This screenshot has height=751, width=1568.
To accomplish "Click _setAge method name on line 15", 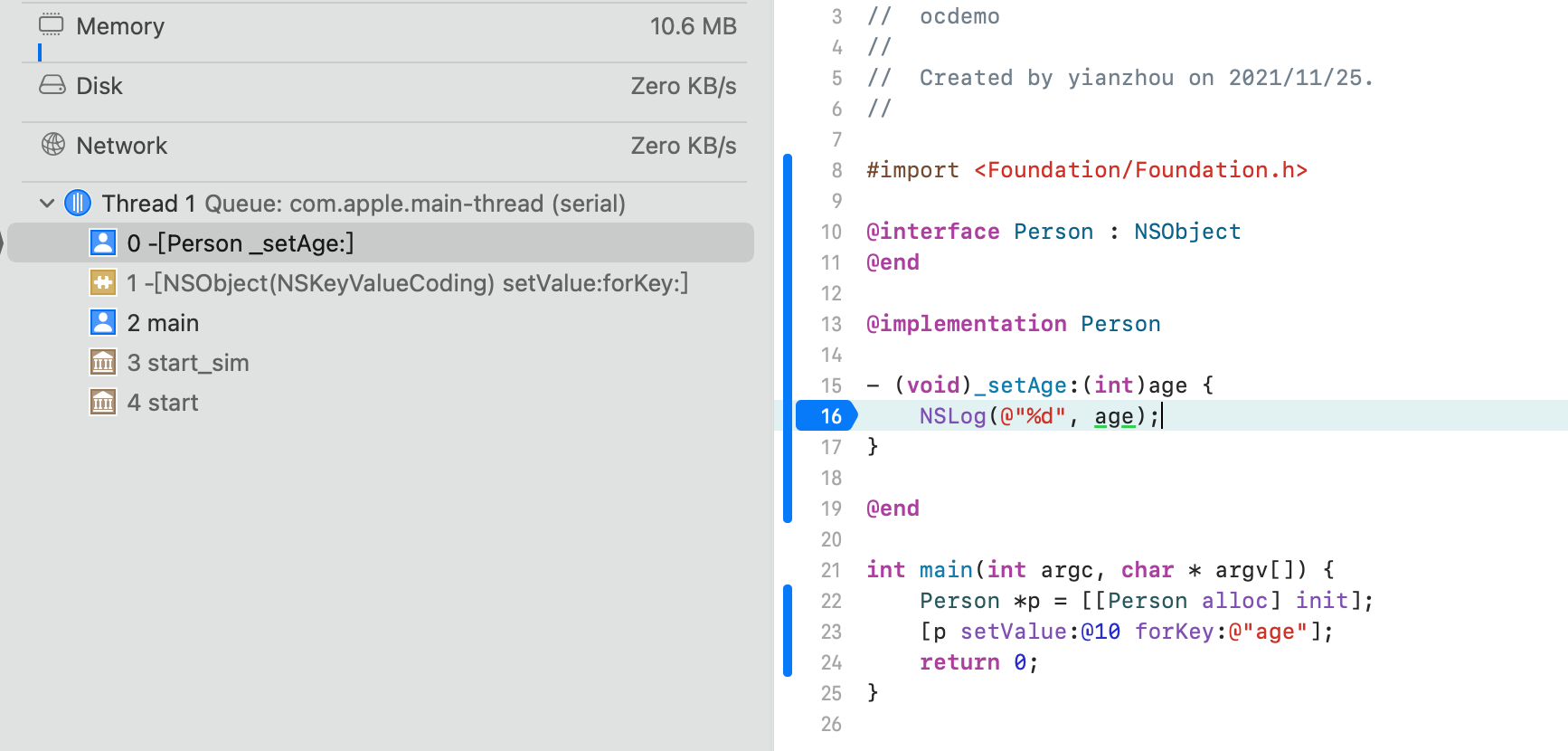I will point(1019,385).
